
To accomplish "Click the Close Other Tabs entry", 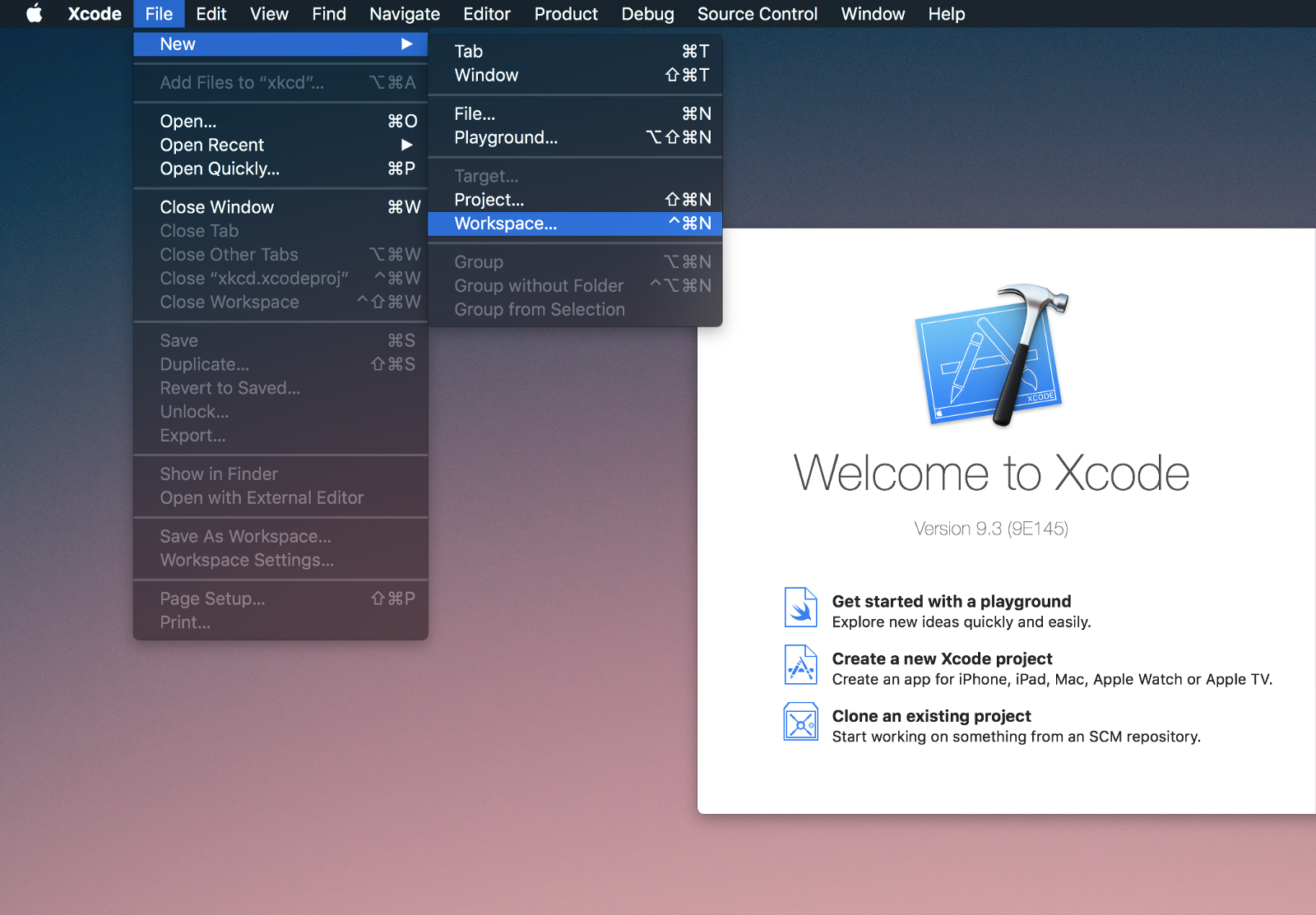I will pos(280,254).
